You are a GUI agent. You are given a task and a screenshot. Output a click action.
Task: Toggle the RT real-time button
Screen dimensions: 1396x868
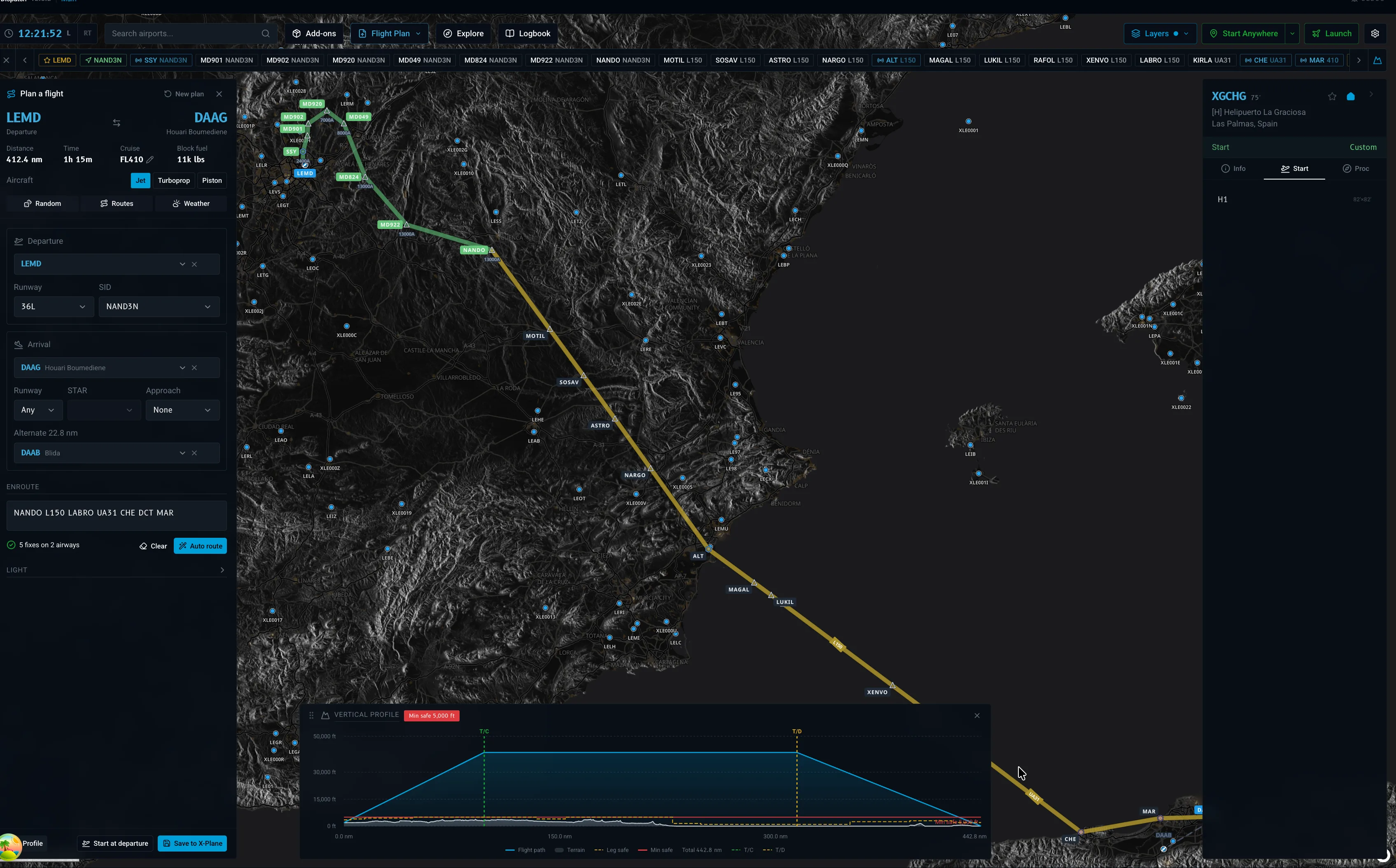87,33
